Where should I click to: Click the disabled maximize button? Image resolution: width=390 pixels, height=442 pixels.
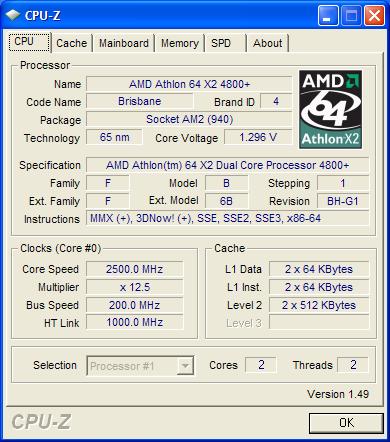(351, 16)
